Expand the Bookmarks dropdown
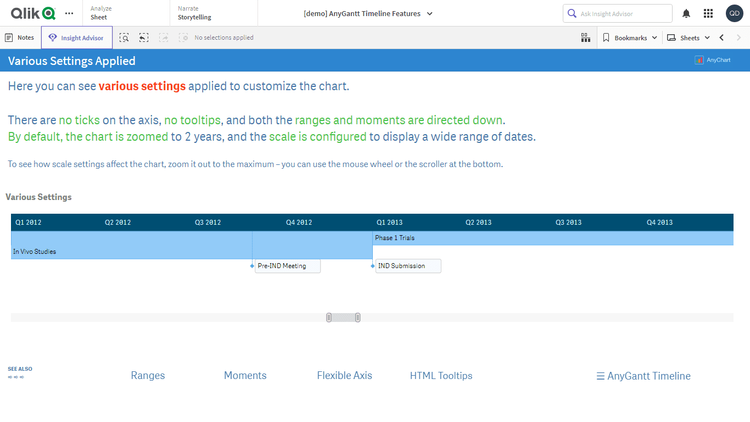Screen dimensions: 750x422 [x=631, y=37]
